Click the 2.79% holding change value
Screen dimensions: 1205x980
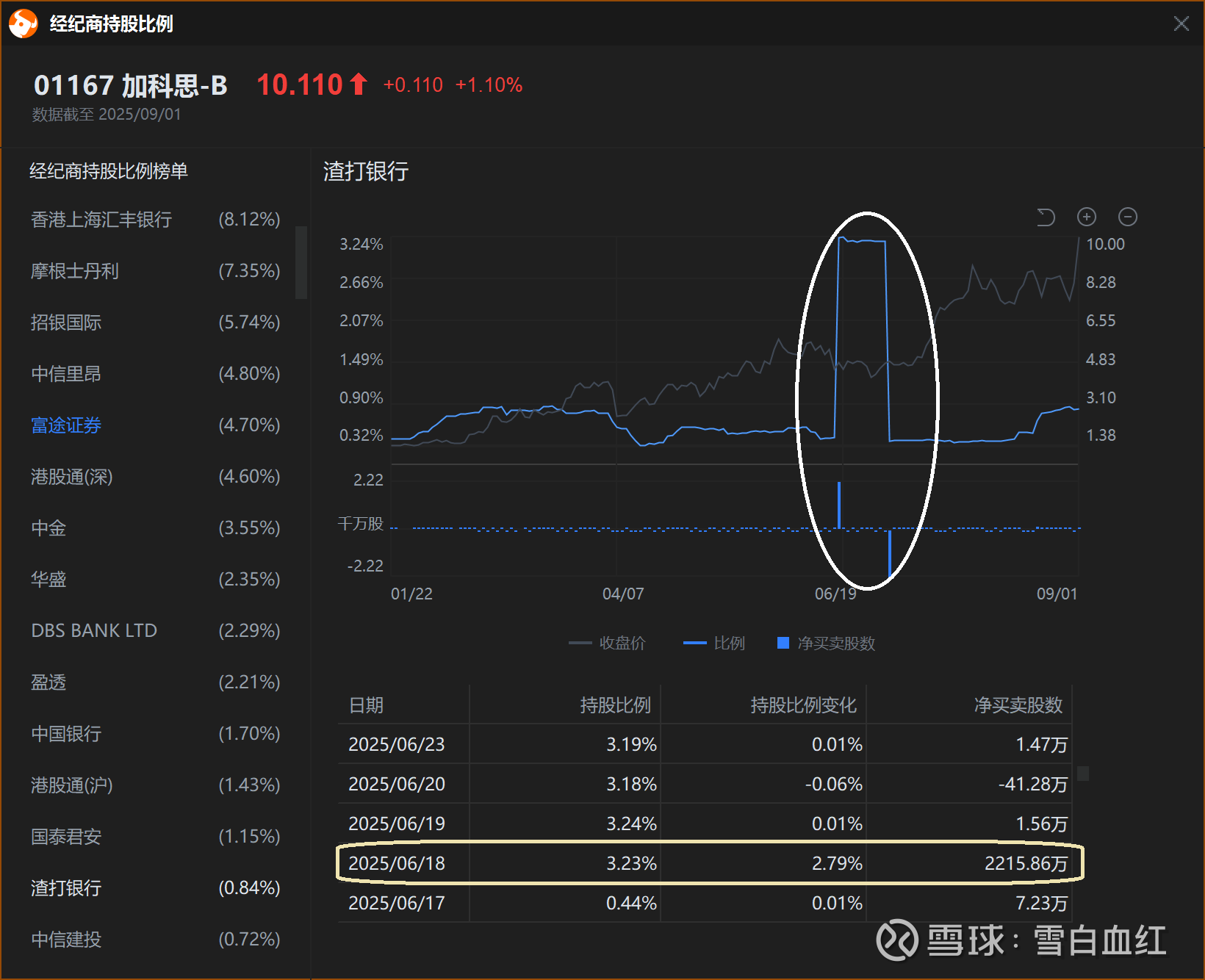click(837, 863)
